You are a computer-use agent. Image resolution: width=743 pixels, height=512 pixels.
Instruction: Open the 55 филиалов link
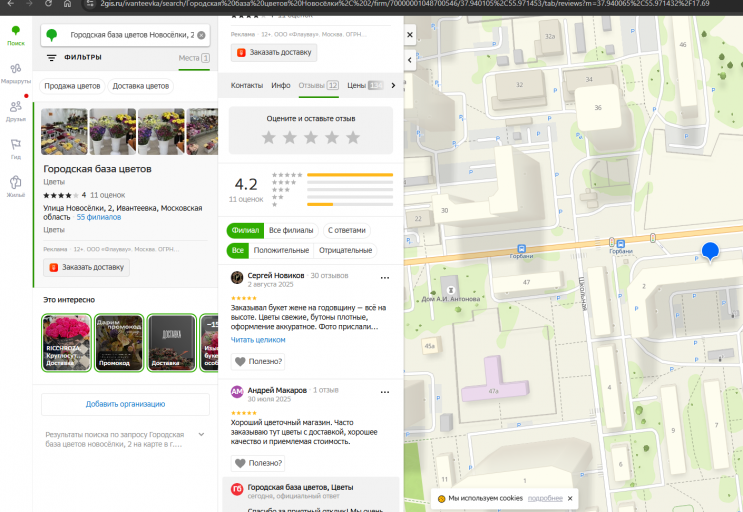[x=99, y=217]
